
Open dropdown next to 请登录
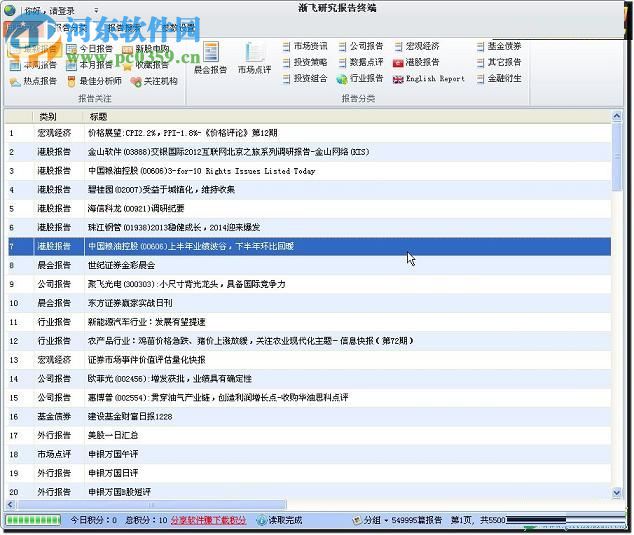coord(96,11)
